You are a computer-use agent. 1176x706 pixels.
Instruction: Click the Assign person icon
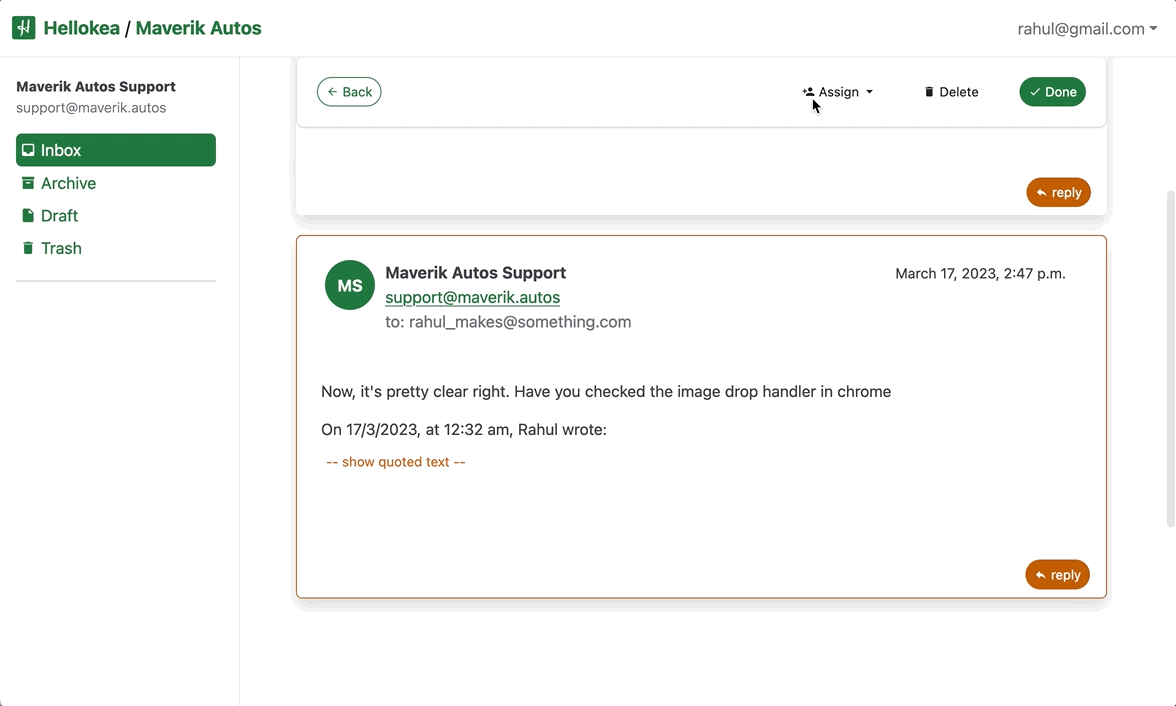click(x=808, y=91)
